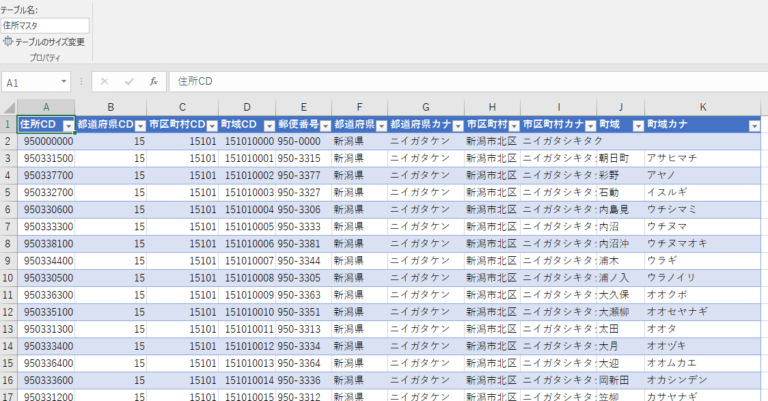
Task: Click cell 950-0000 in row 2
Action: click(x=304, y=141)
